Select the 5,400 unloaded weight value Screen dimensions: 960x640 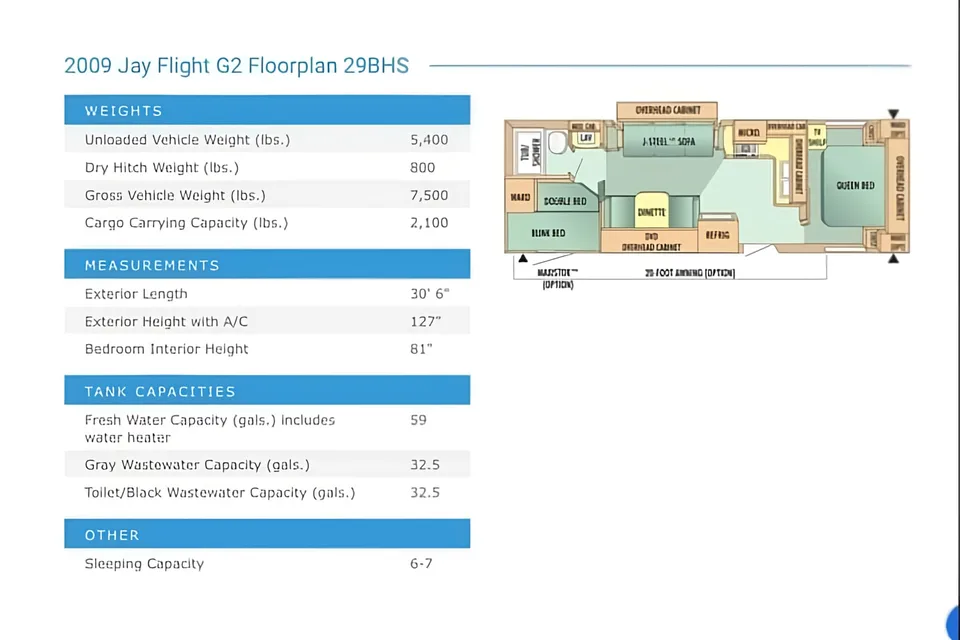tap(429, 140)
